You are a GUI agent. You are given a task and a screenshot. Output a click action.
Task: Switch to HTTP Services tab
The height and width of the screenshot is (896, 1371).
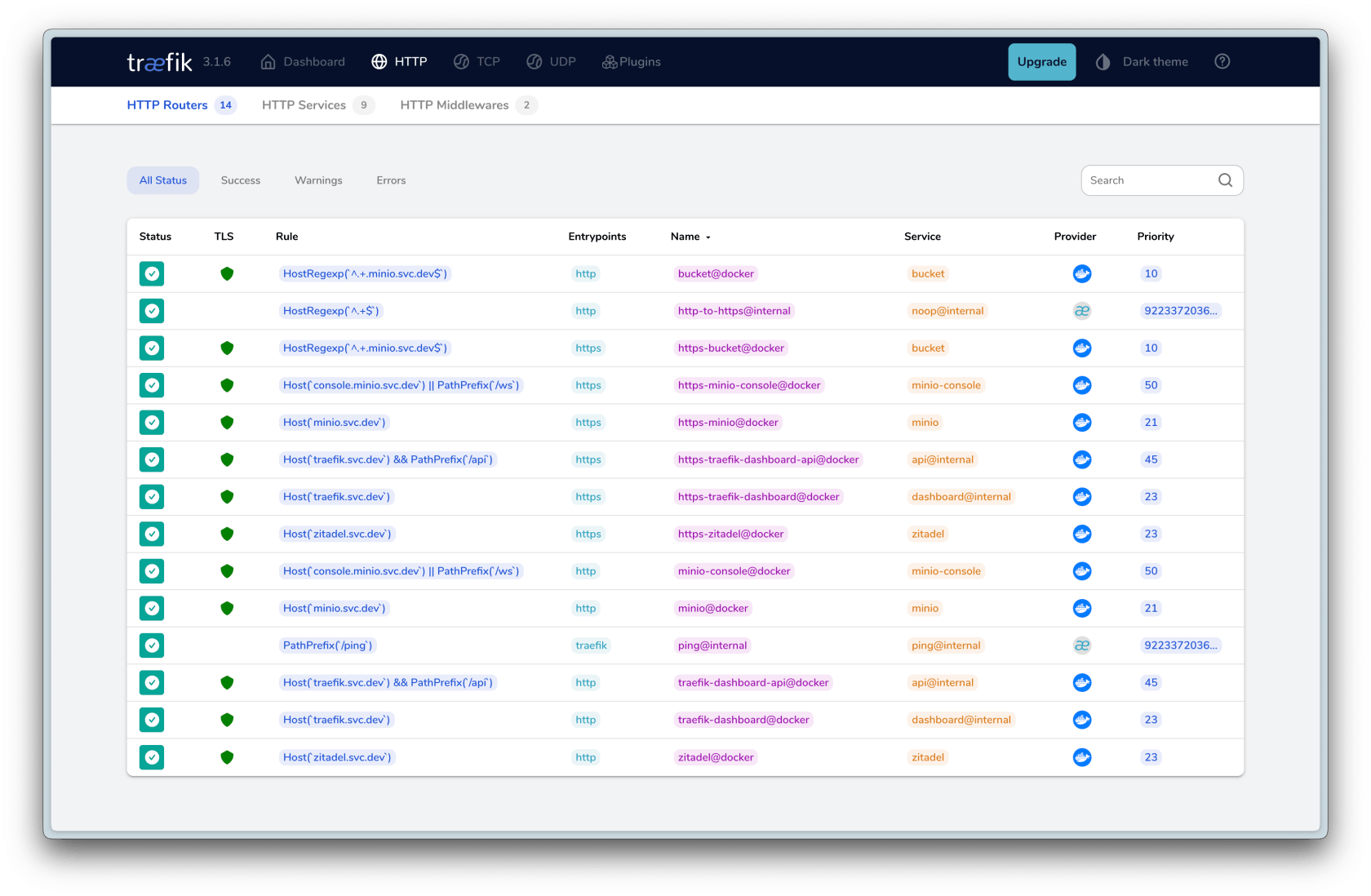[x=317, y=105]
